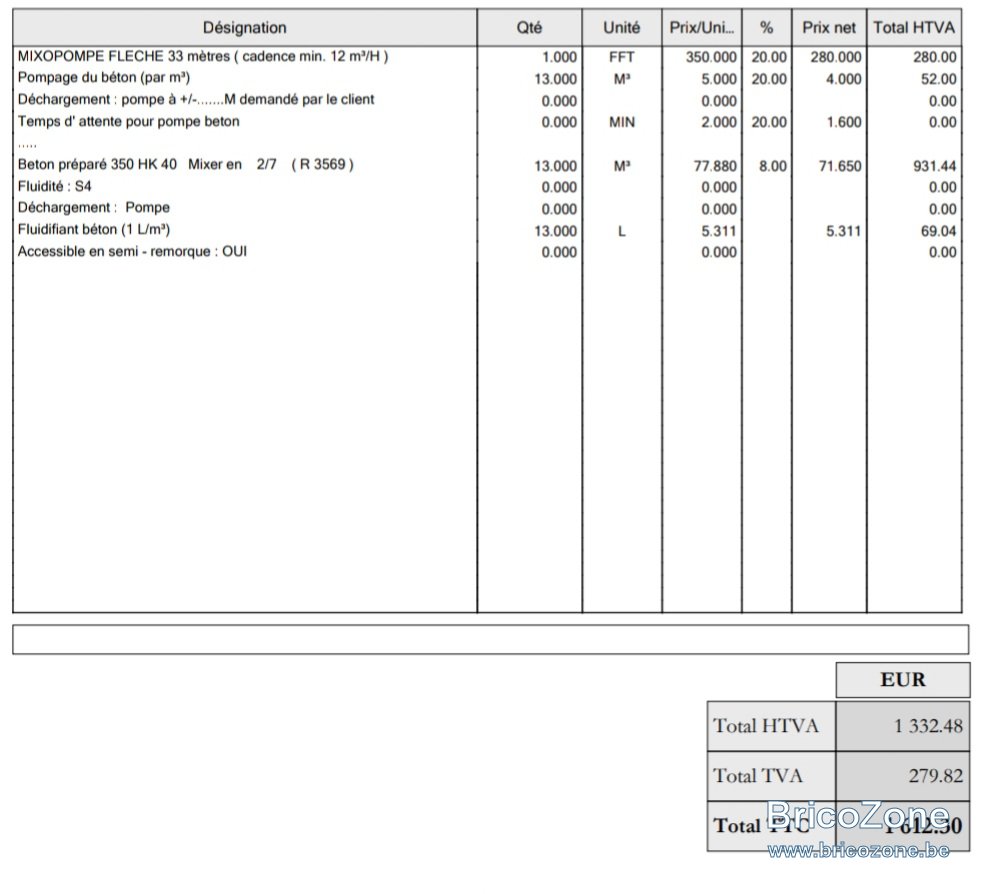Viewport: 1003px width, 894px height.
Task: Select 'Total HTVA' label in the totals box
Action: pos(766,726)
